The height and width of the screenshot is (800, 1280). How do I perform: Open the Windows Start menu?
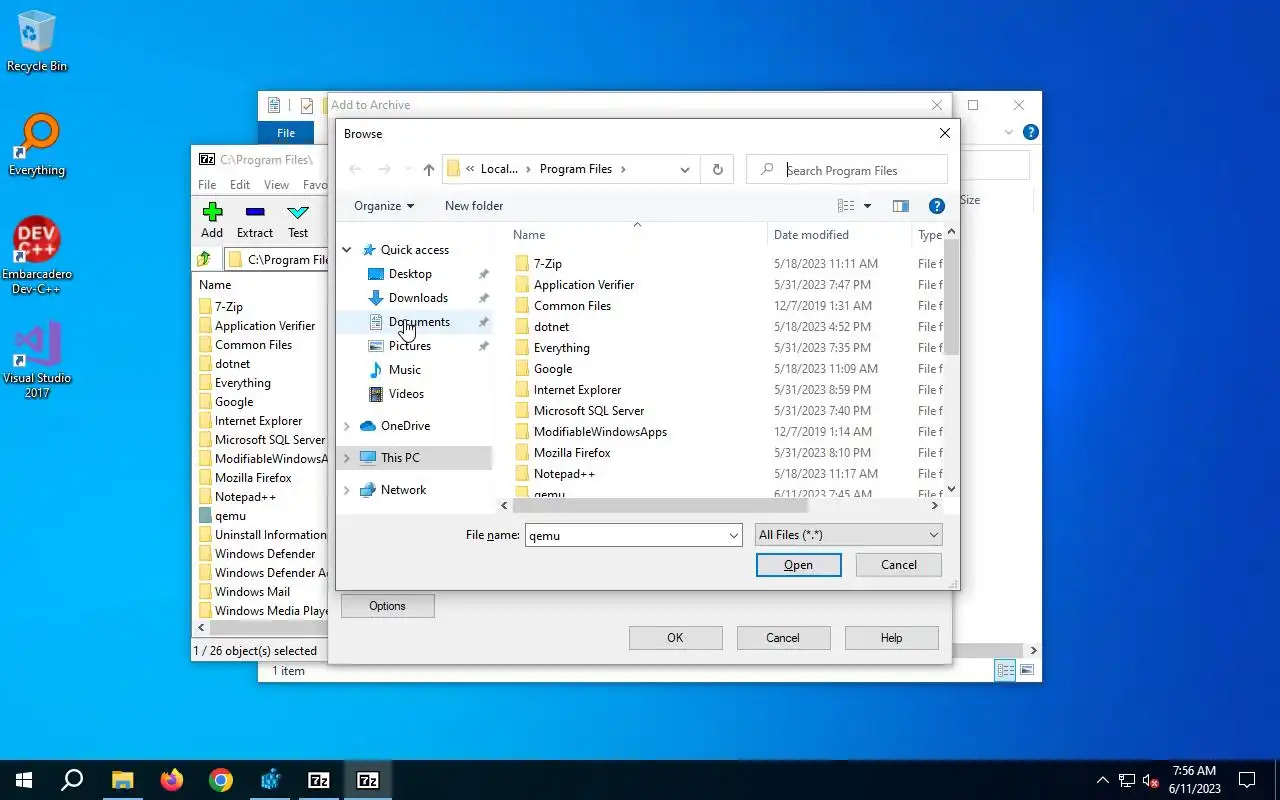pos(24,780)
